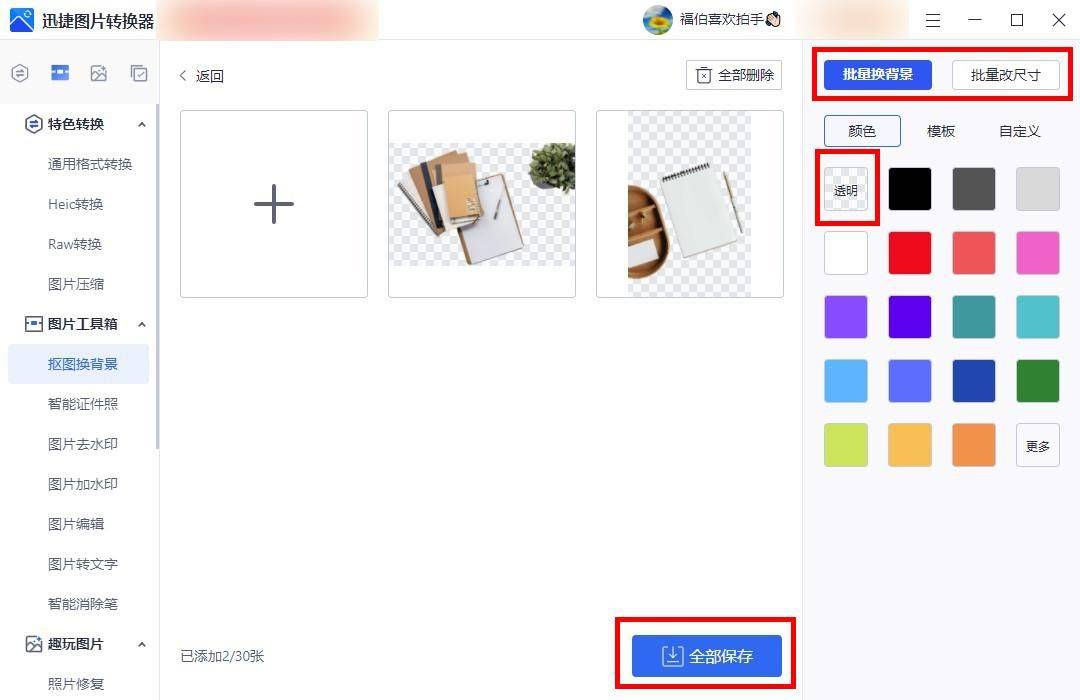Collapse the 图片工具箱 section
The width and height of the screenshot is (1080, 700).
tap(141, 325)
